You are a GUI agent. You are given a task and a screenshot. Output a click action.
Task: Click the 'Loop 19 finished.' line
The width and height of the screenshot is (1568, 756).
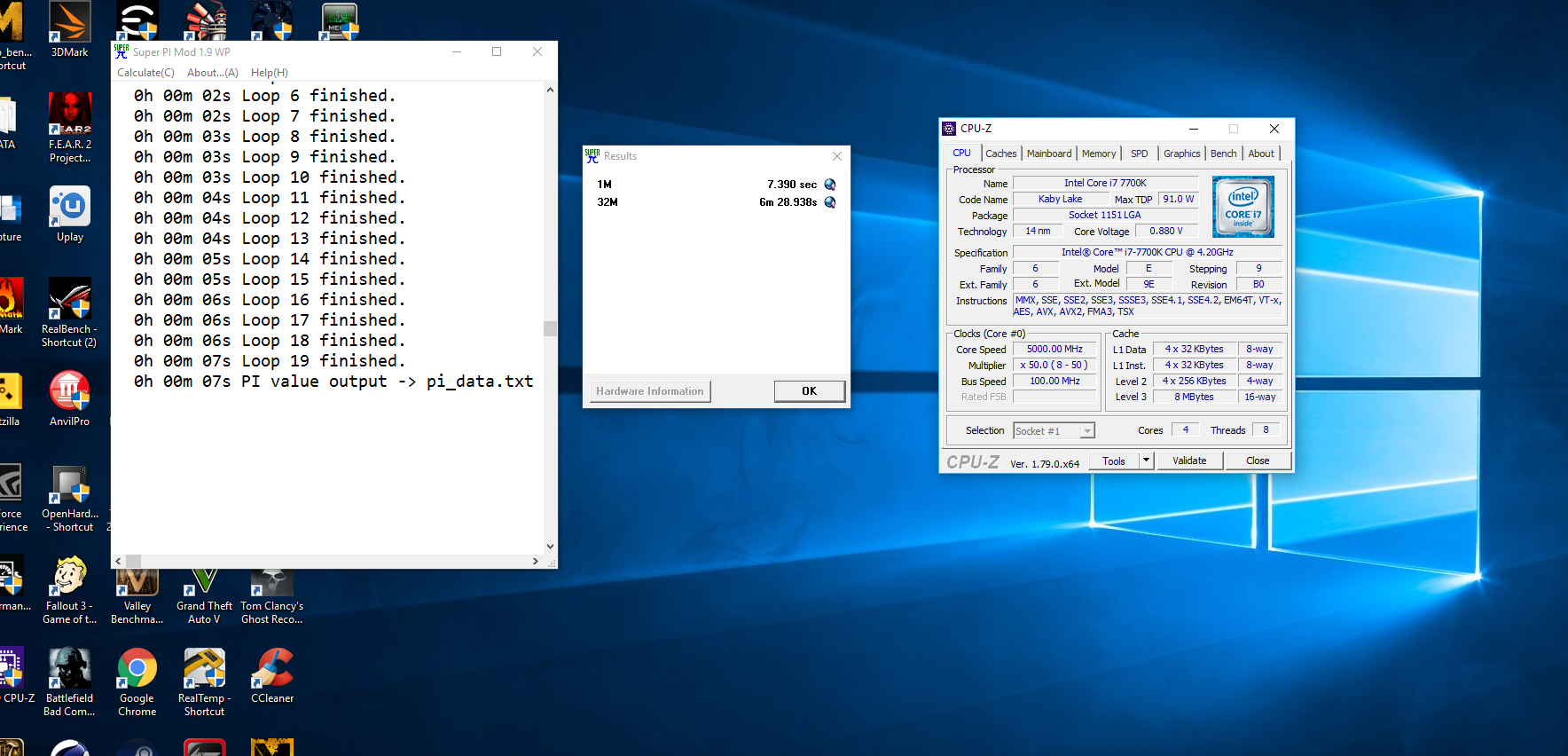tap(270, 361)
